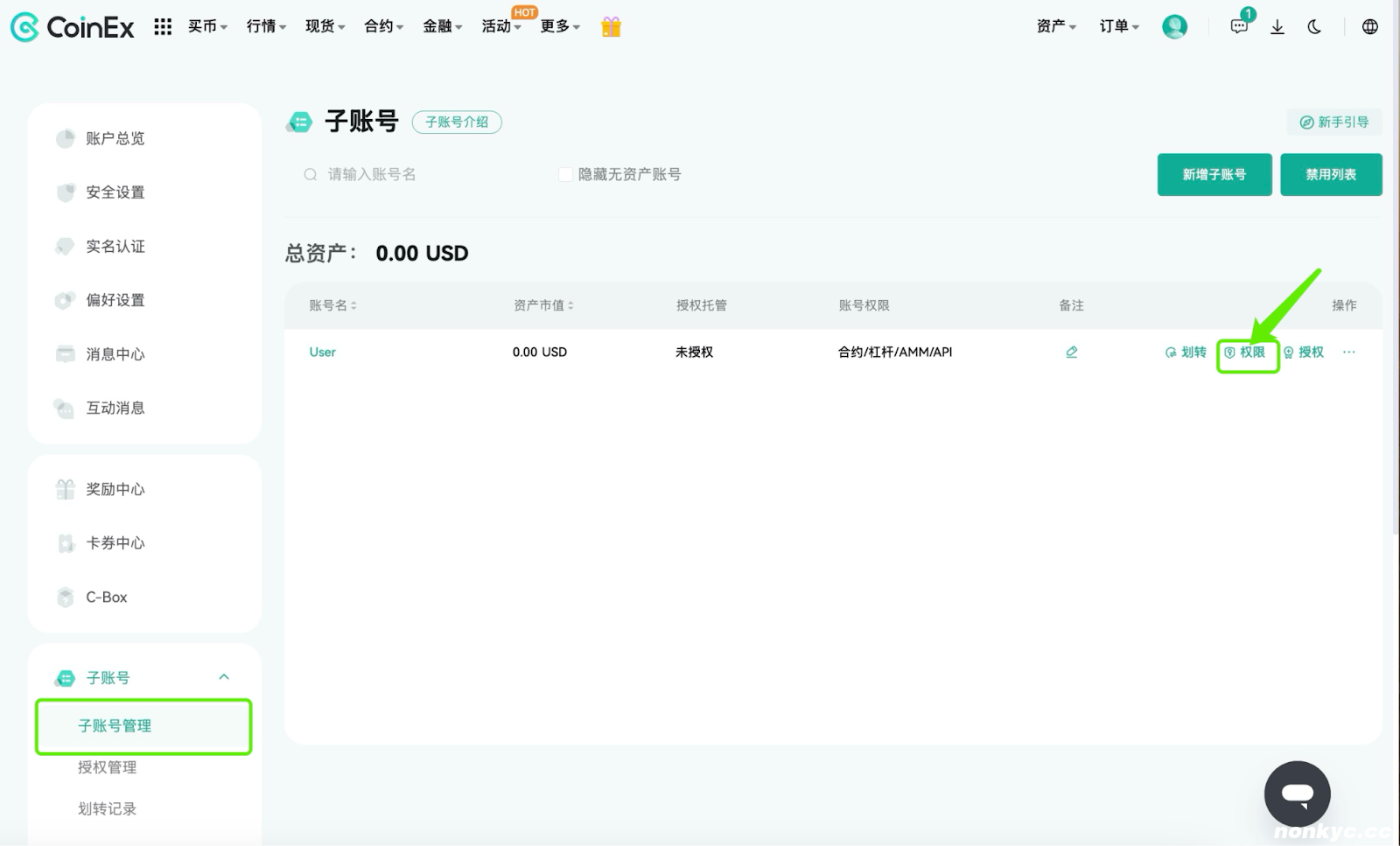Screen dimensions: 1400x846
Task: Open the language globe icon
Action: coord(1370,27)
